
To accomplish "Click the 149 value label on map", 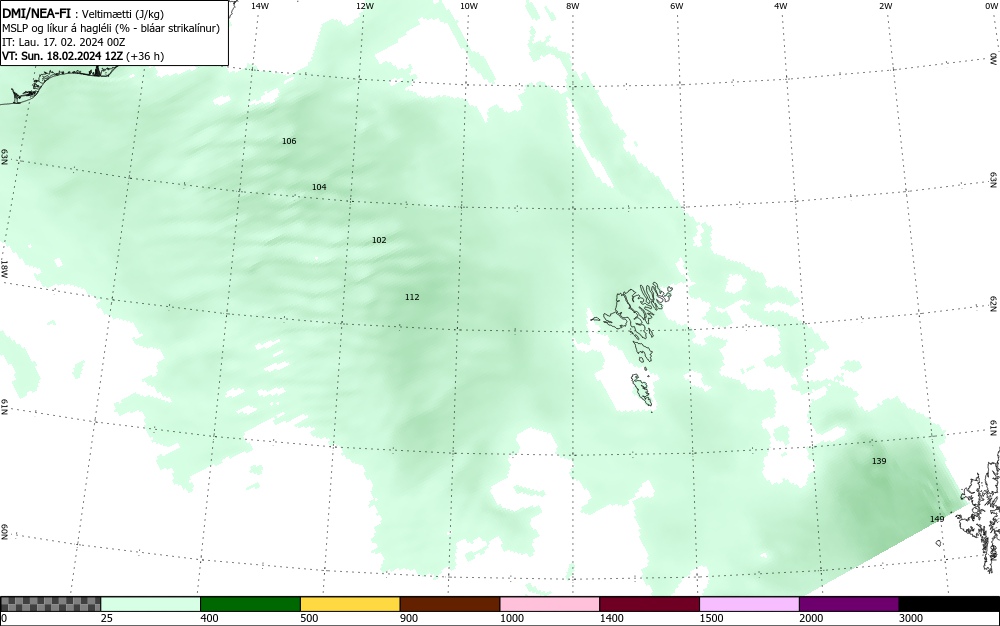I will [937, 519].
